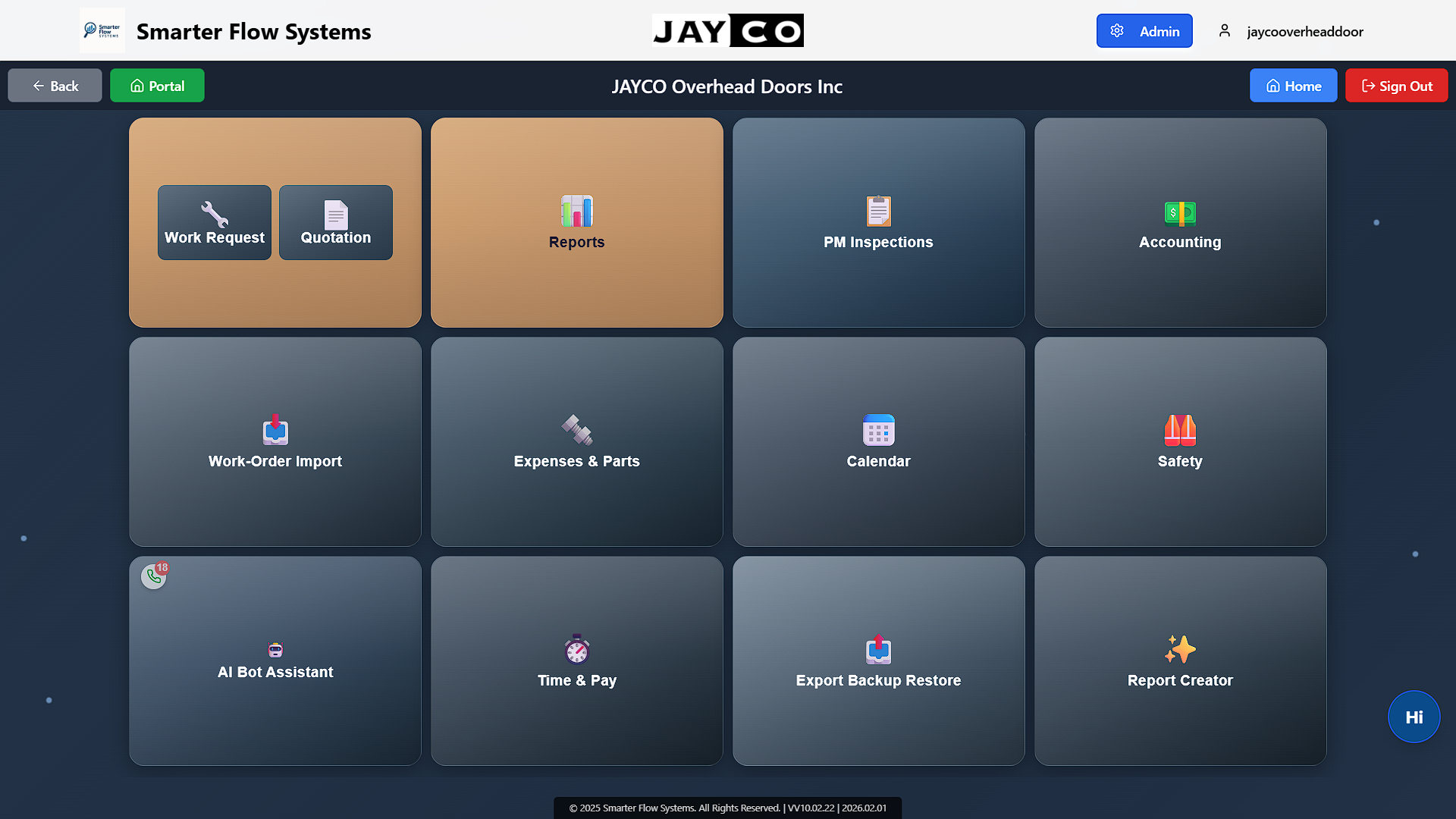The width and height of the screenshot is (1456, 819).
Task: Open the Export Backup Restore icon
Action: click(x=878, y=649)
